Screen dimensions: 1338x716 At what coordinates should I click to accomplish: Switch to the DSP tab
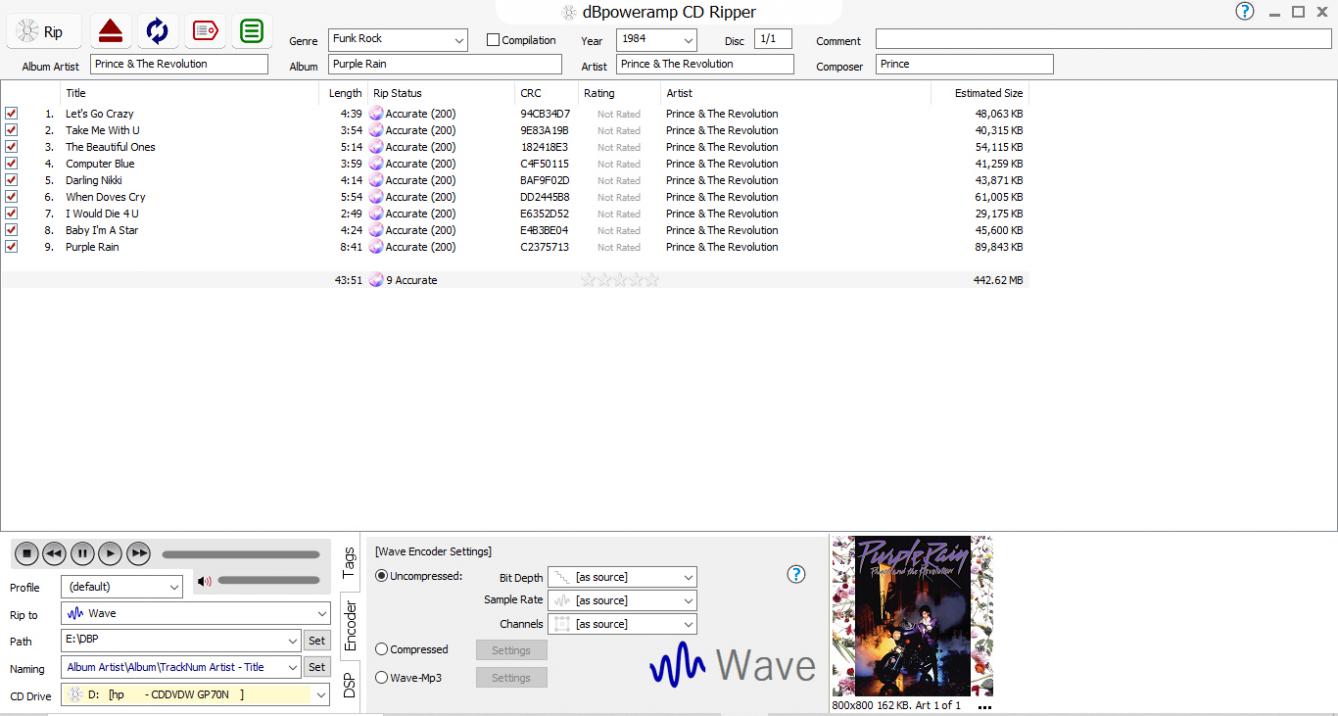tap(349, 684)
